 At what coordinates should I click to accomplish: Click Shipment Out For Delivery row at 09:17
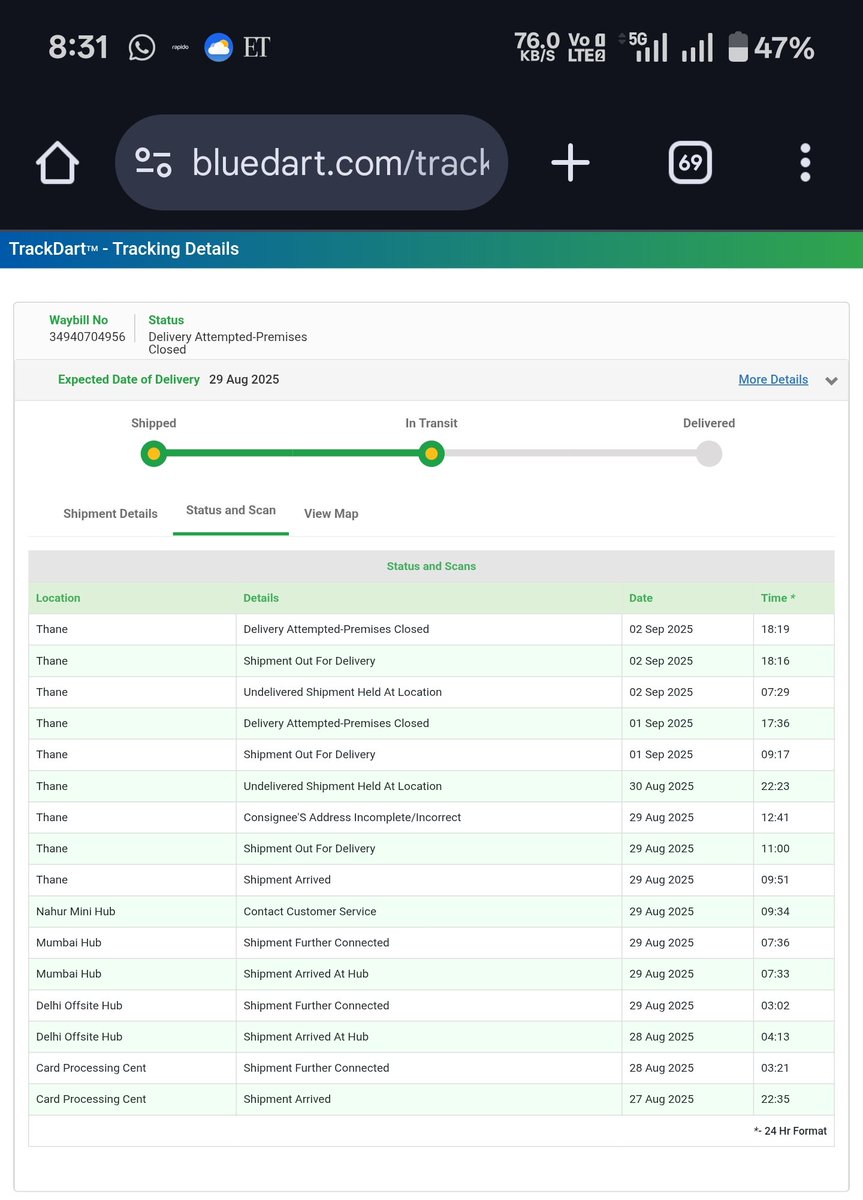431,755
